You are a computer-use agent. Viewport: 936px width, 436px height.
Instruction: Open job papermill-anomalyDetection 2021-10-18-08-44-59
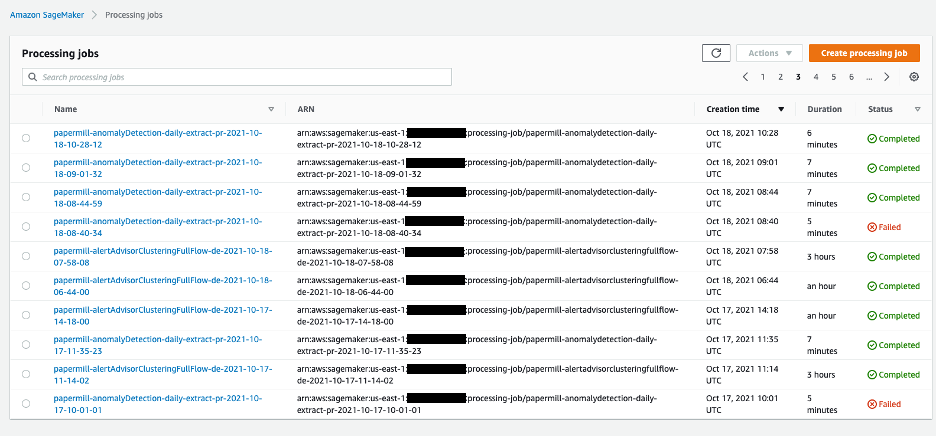(158, 198)
